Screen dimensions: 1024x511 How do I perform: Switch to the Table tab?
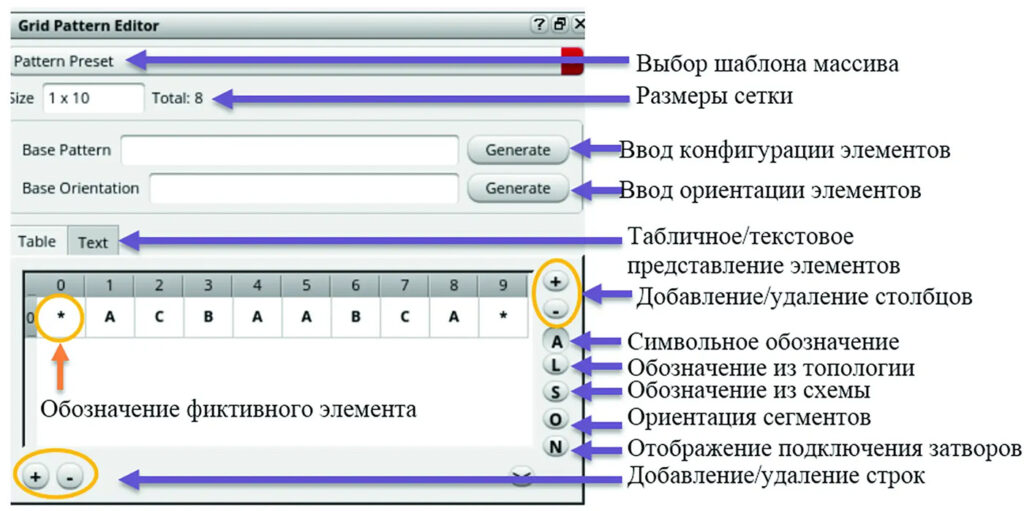pos(37,242)
